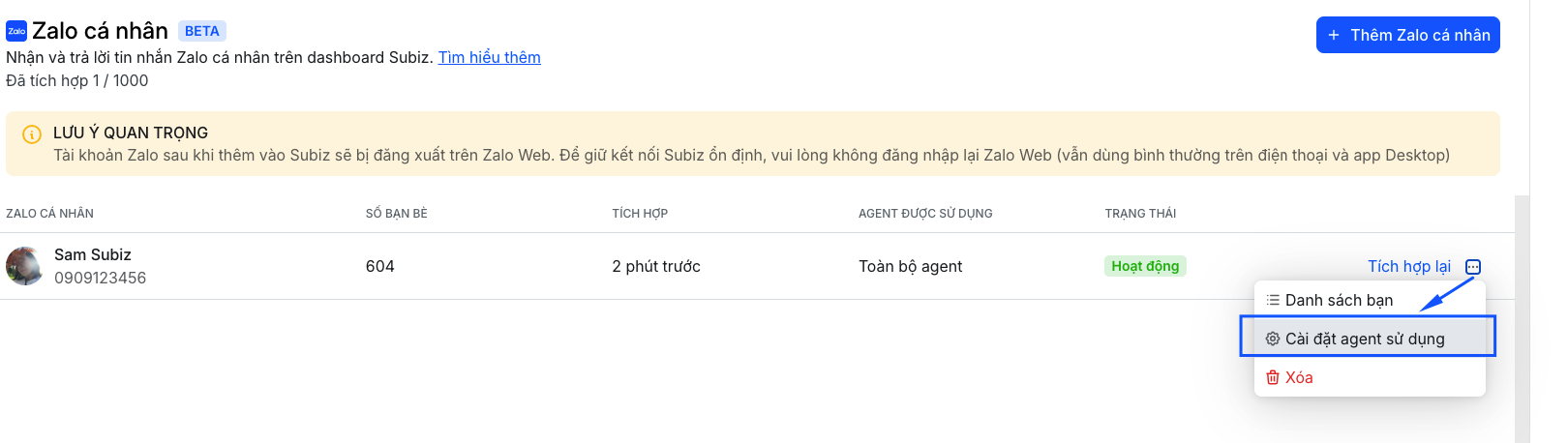Click the red trash icon beside Xóa

click(x=1273, y=377)
